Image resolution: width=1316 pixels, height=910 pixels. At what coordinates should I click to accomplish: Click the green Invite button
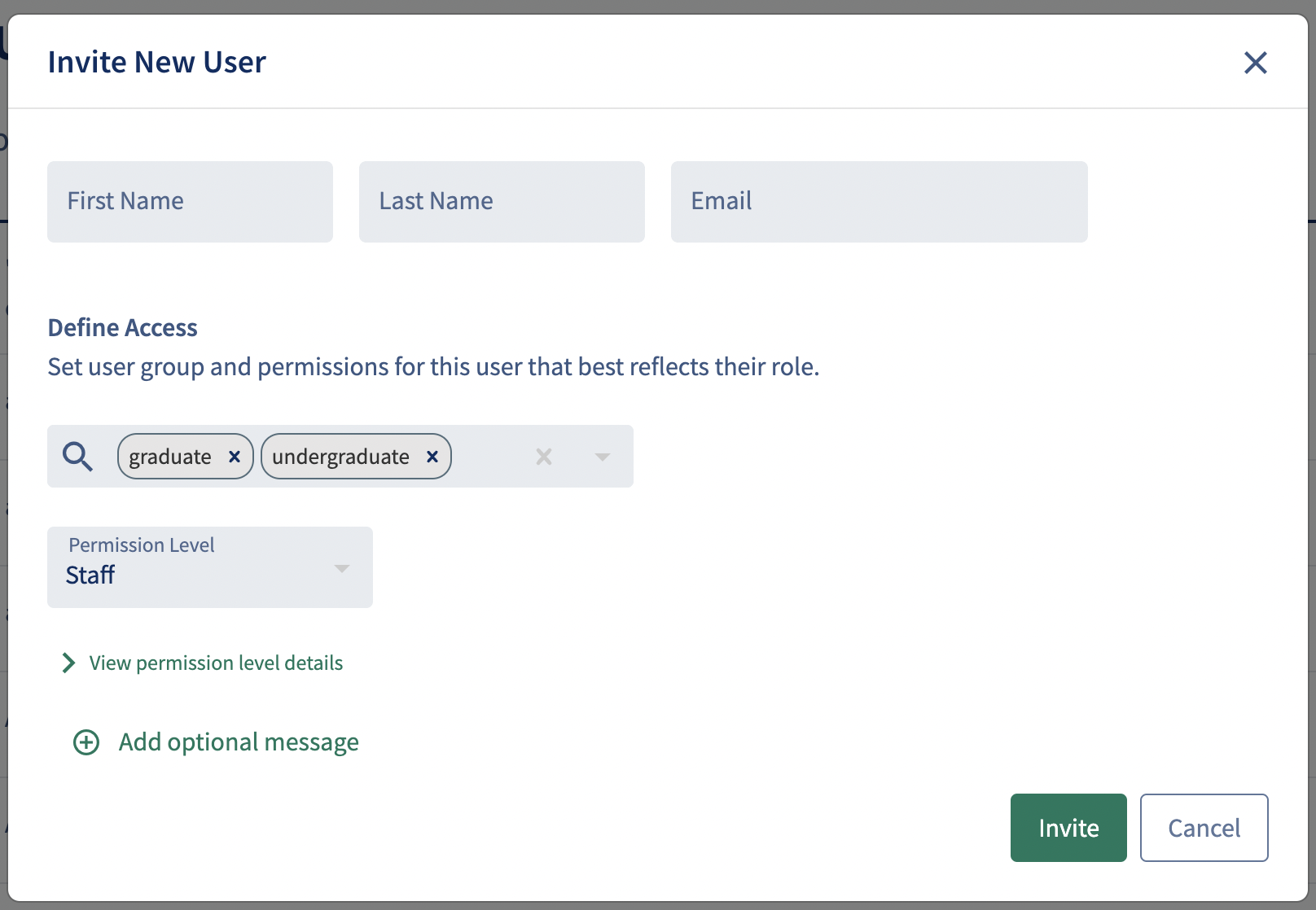pos(1068,828)
